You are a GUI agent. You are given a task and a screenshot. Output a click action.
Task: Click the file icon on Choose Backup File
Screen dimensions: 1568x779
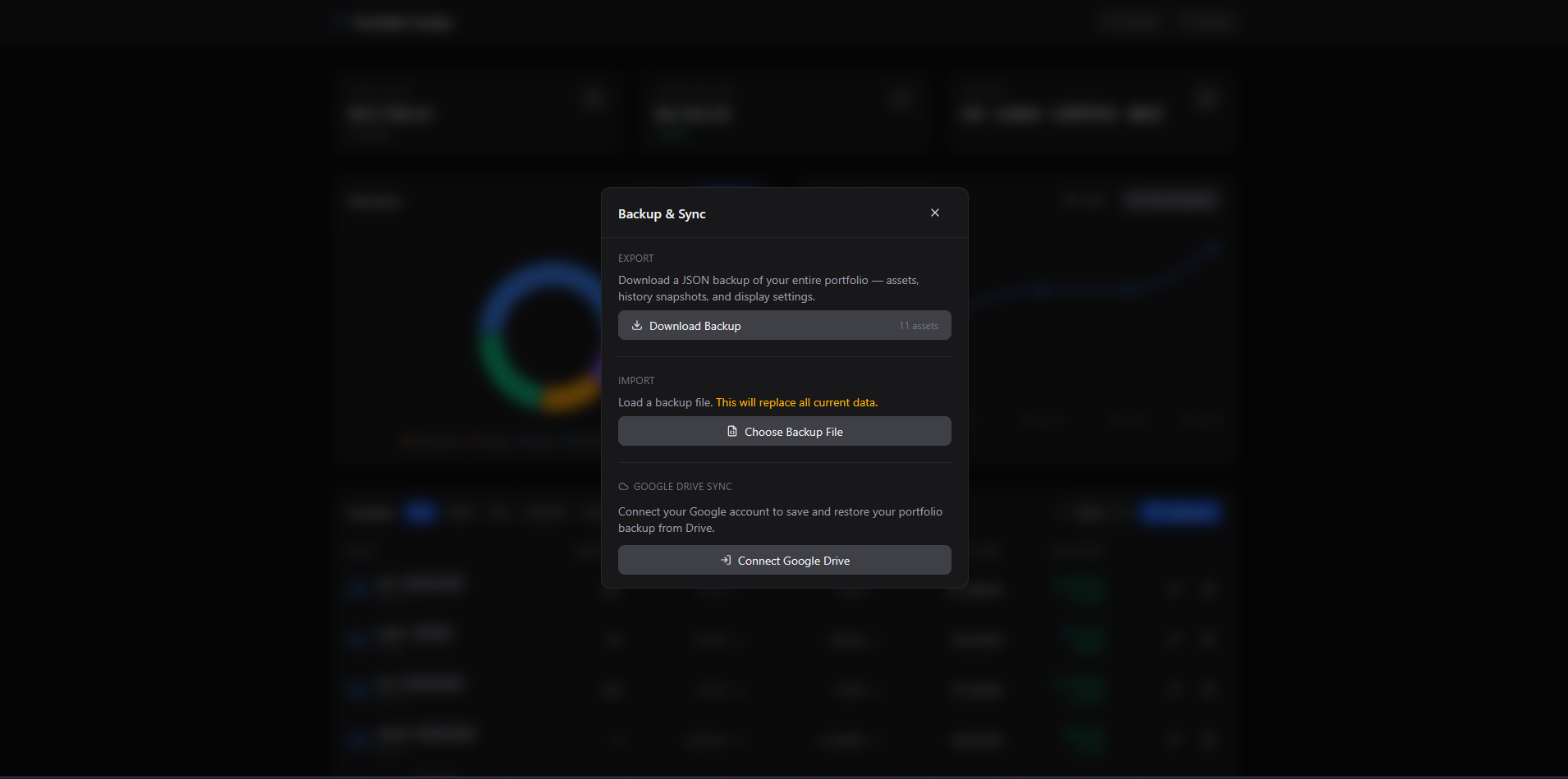(x=732, y=431)
